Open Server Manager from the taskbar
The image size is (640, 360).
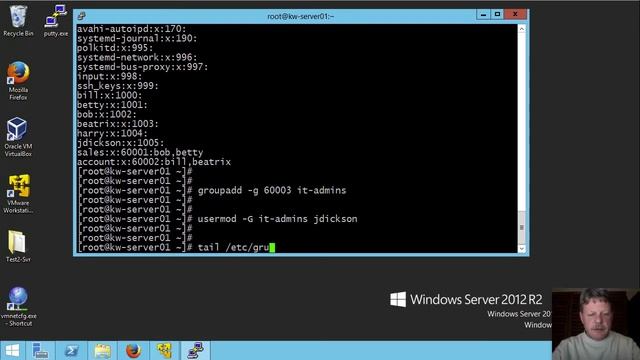[x=40, y=351]
